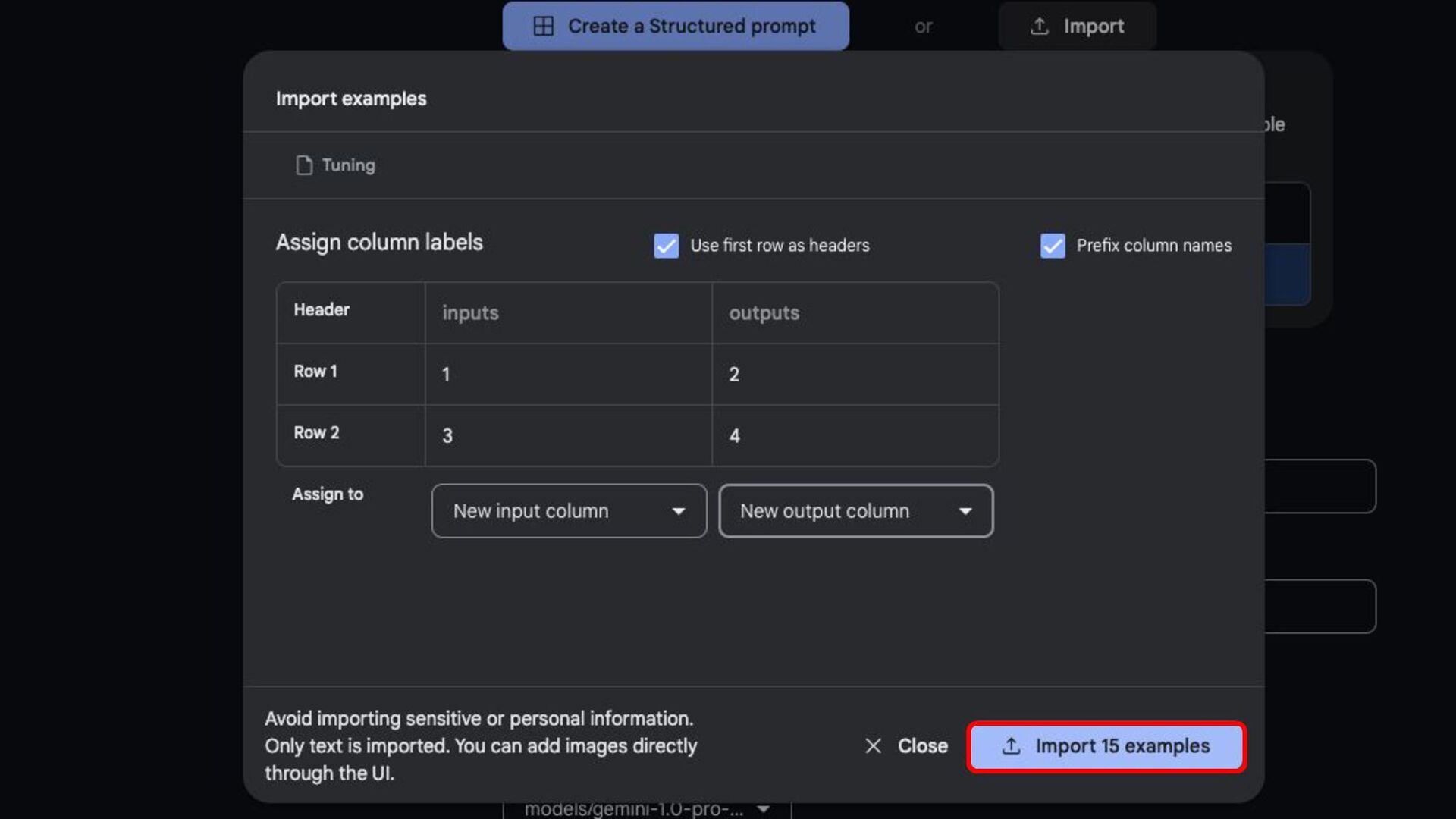Select the Tuning file label
This screenshot has width=1456, height=819.
click(x=348, y=165)
